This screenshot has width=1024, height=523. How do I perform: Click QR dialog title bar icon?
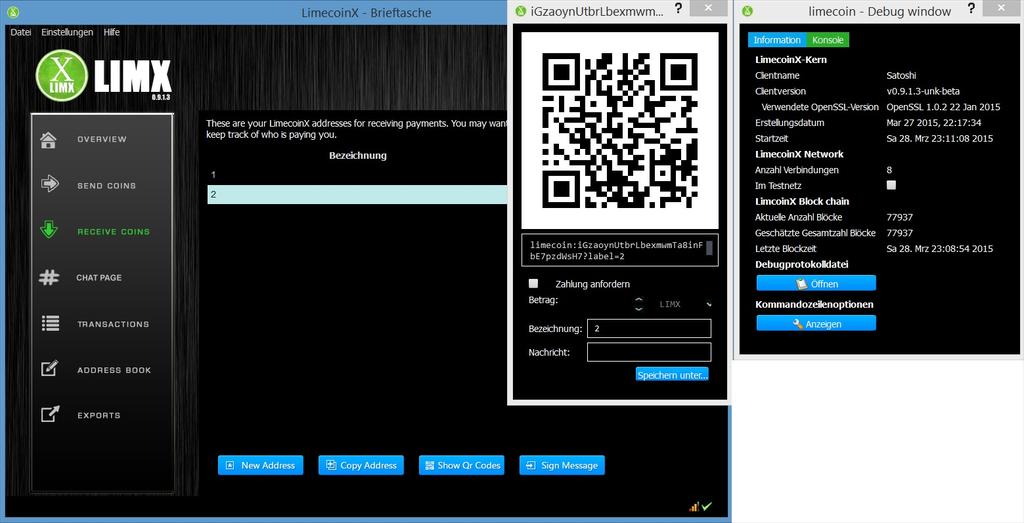[x=520, y=11]
